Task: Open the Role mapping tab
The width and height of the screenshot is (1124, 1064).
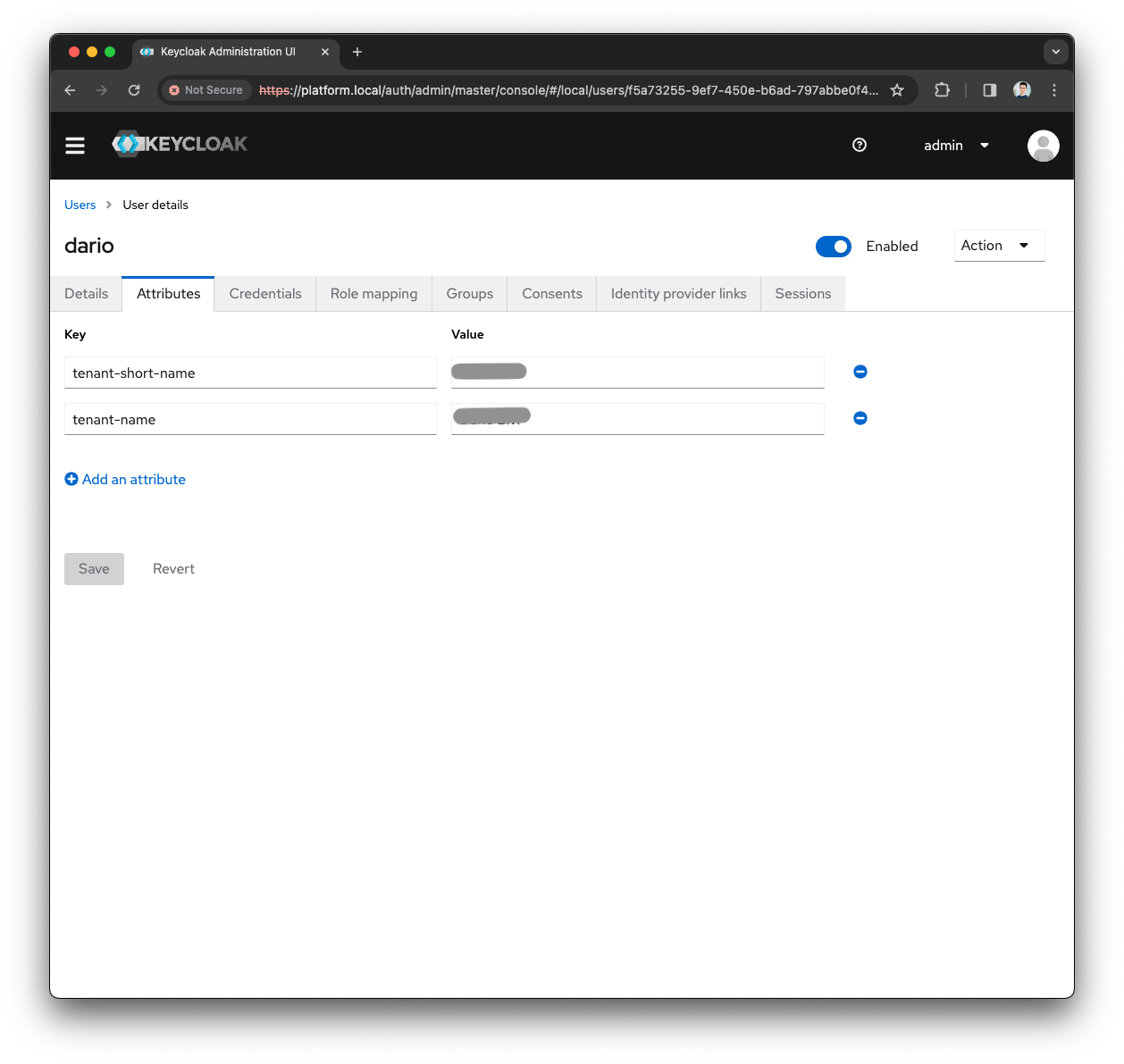Action: (373, 293)
